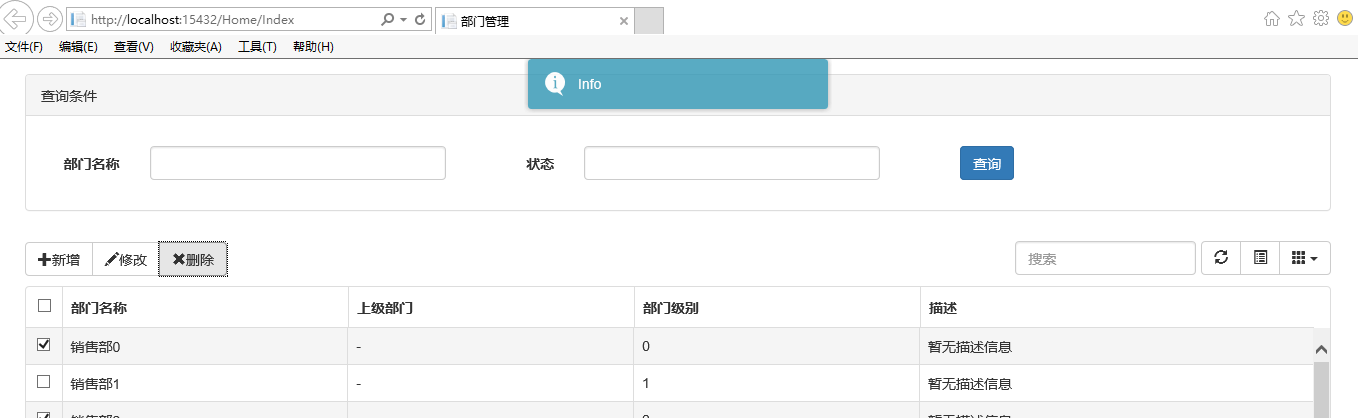Open favorites star icon
1358x418 pixels.
coord(1296,18)
